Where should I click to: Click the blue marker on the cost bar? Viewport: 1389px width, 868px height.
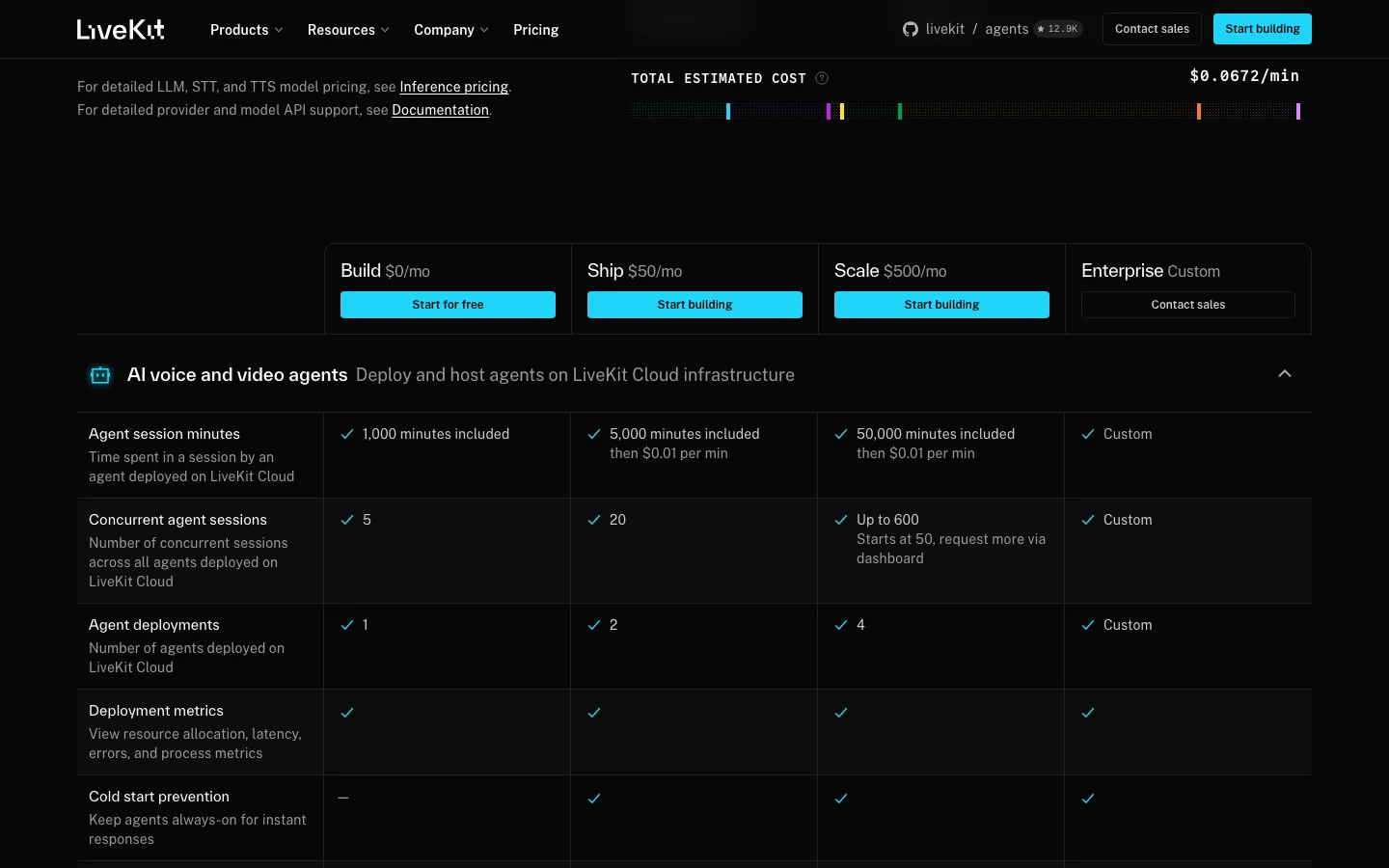728,111
